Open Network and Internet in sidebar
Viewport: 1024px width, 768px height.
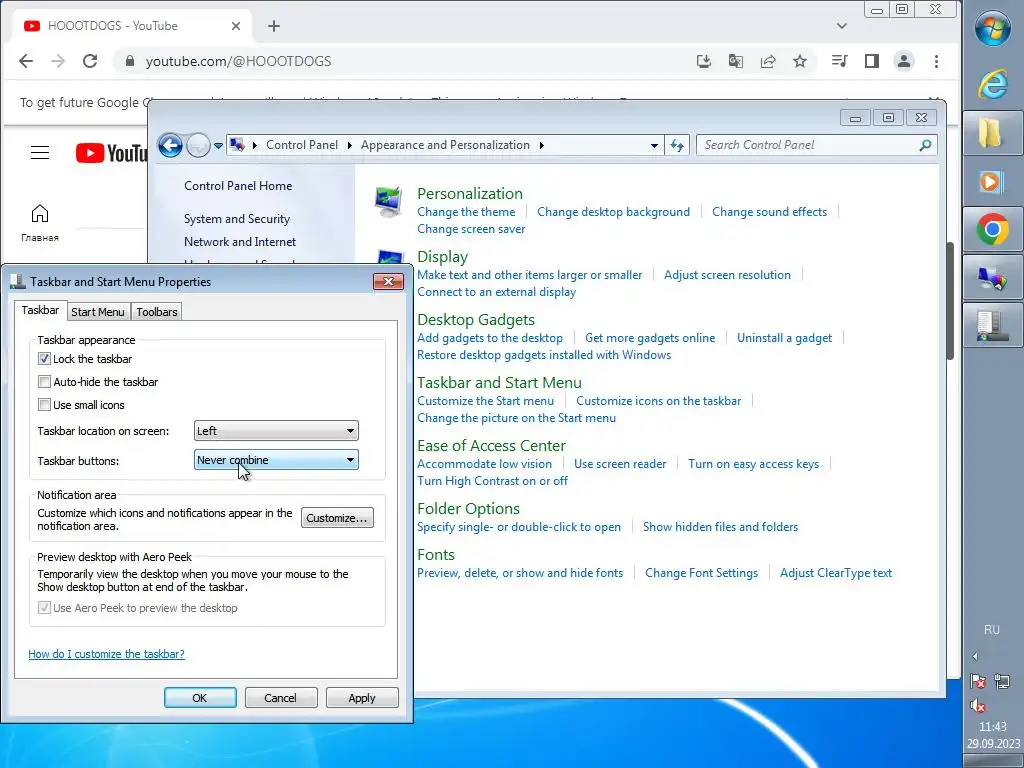(240, 242)
